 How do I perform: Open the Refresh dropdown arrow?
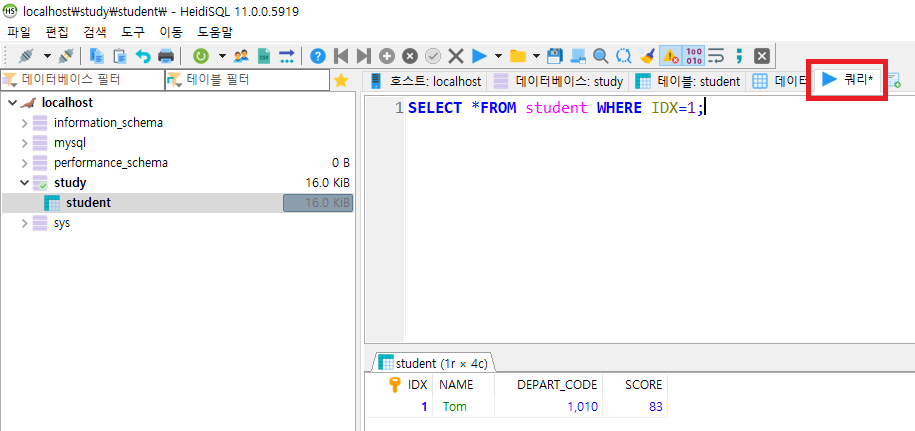pyautogui.click(x=222, y=56)
